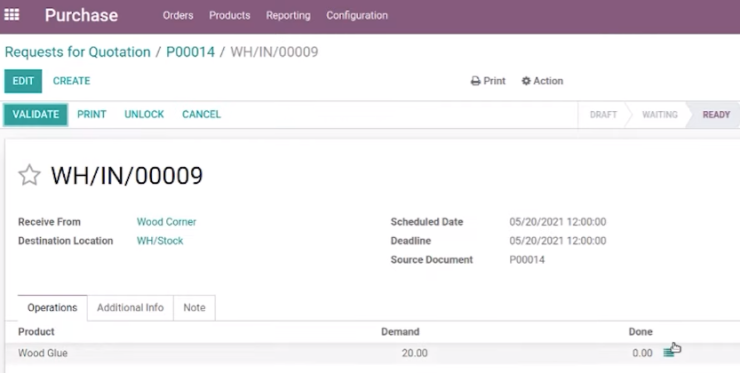Open the apps grid menu icon
The height and width of the screenshot is (373, 740).
pos(12,15)
